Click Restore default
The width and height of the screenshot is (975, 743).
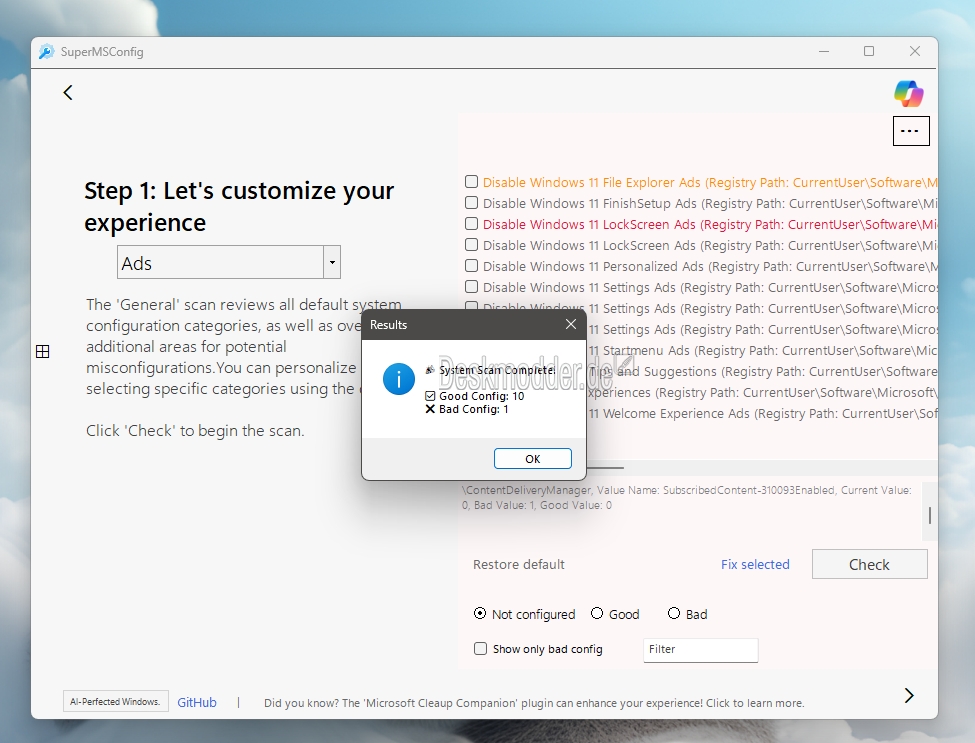pyautogui.click(x=519, y=565)
